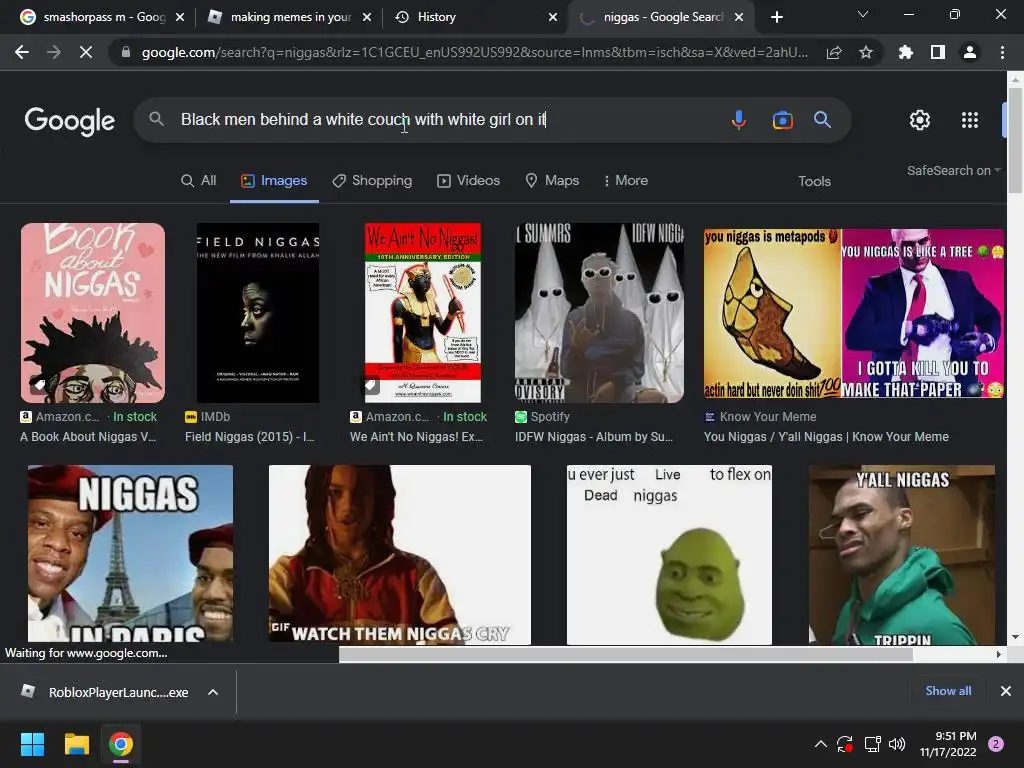Open the Chrome three-dot menu
1024x768 pixels.
tap(1002, 52)
